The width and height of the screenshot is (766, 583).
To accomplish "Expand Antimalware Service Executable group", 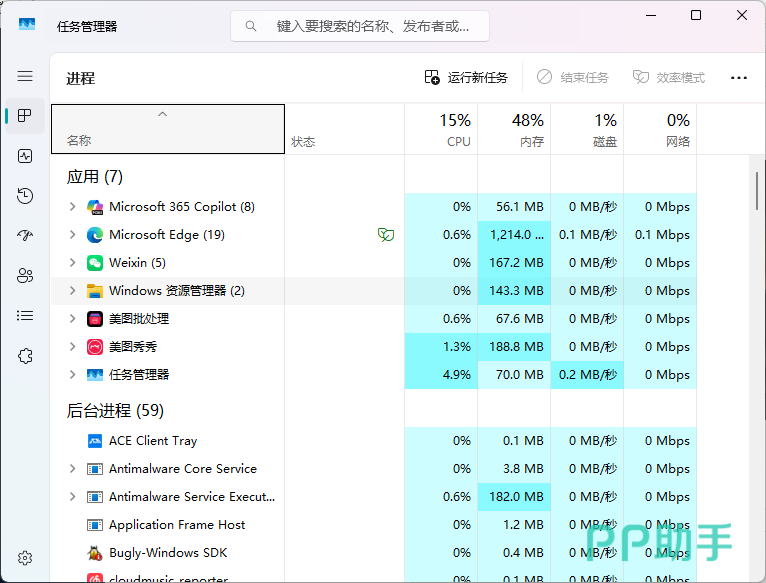I will pos(72,497).
